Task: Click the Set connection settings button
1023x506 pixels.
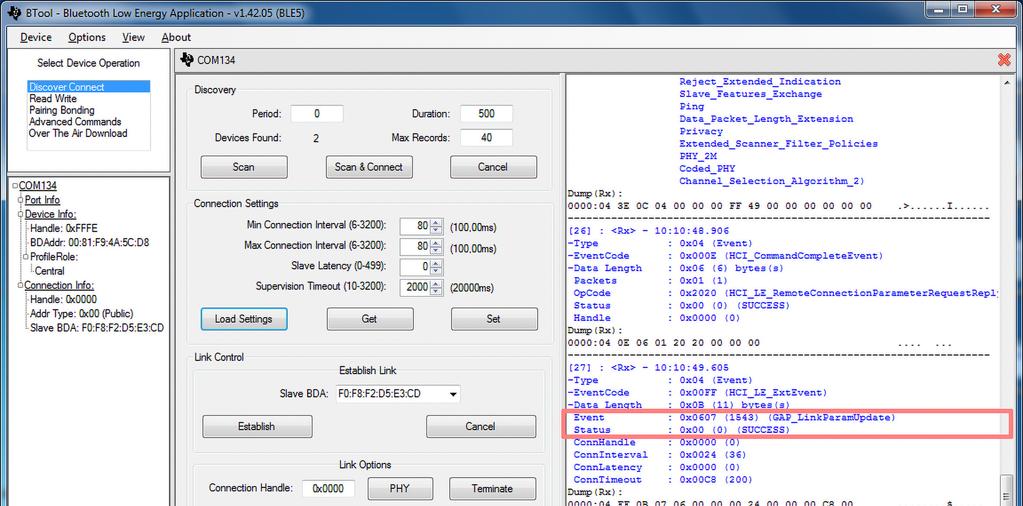Action: (494, 319)
